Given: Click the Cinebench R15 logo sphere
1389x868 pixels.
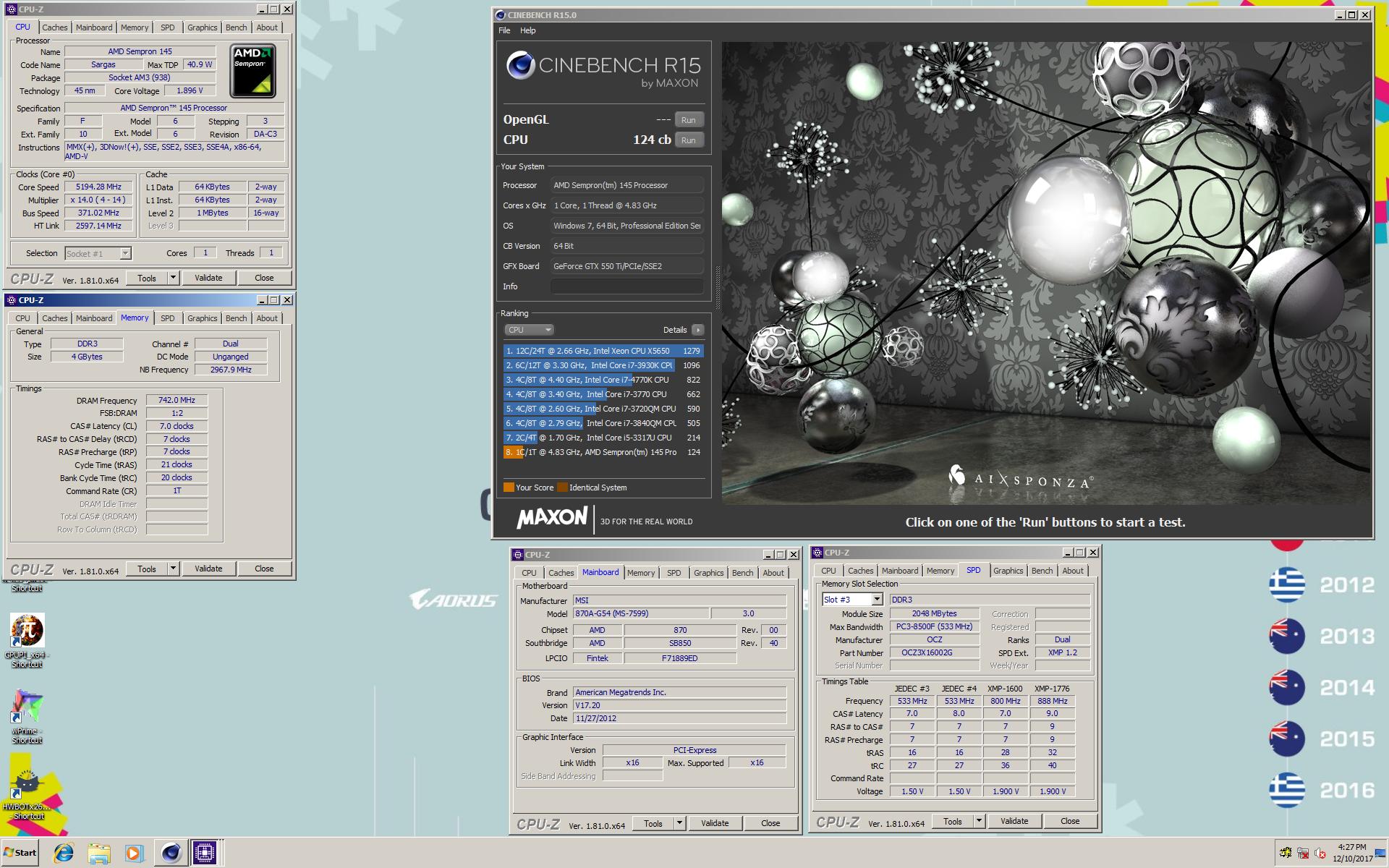Looking at the screenshot, I should coord(520,66).
